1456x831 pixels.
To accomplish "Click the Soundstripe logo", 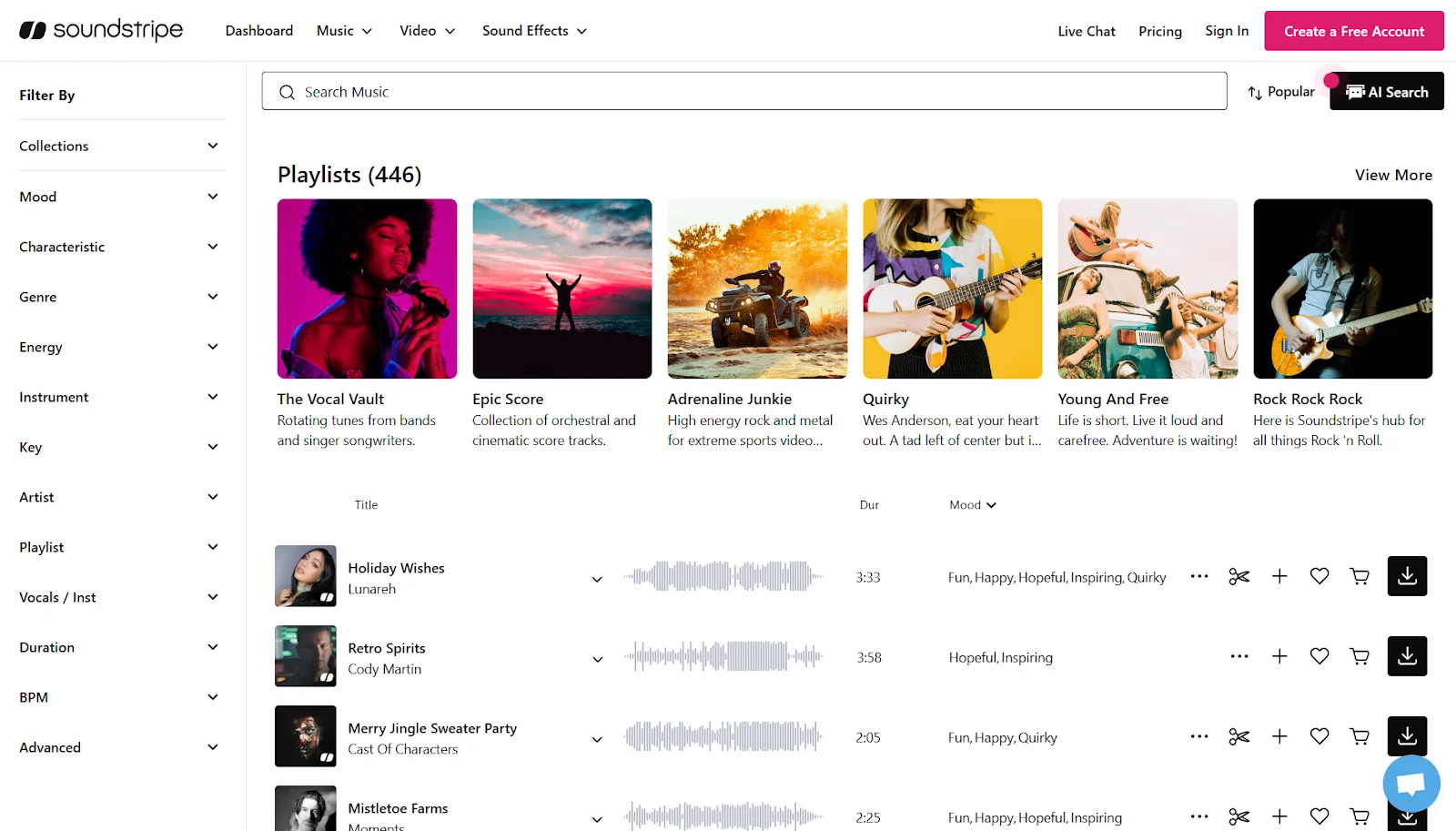I will [x=101, y=30].
